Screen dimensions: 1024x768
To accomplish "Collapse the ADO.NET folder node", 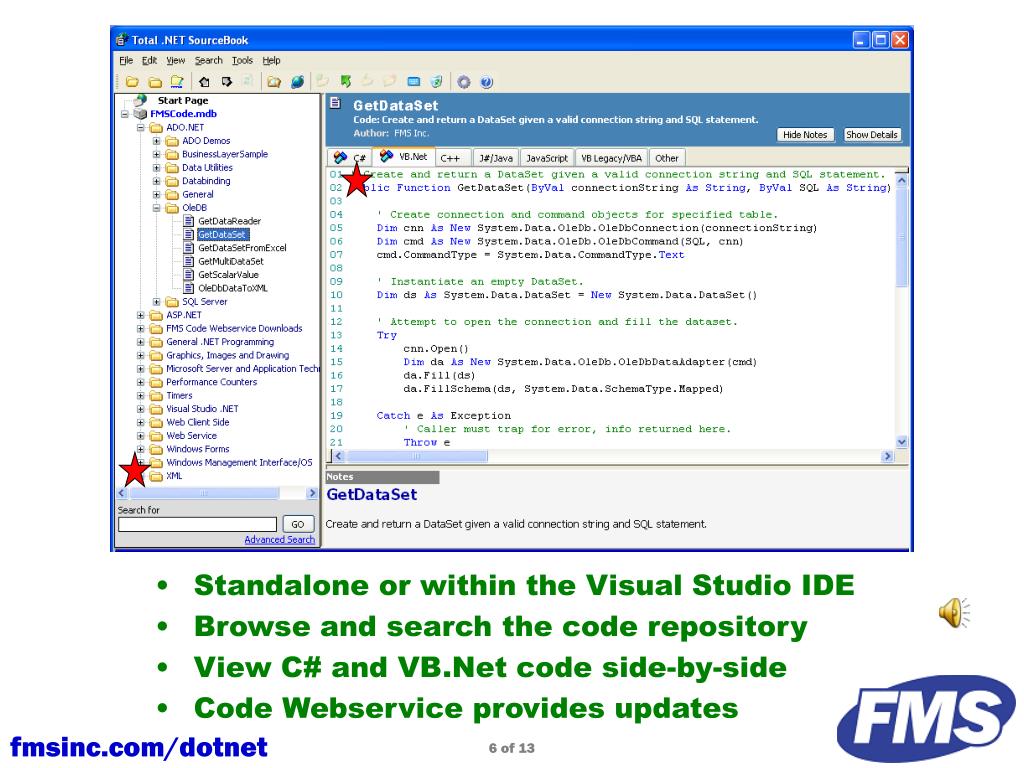I will [x=140, y=127].
